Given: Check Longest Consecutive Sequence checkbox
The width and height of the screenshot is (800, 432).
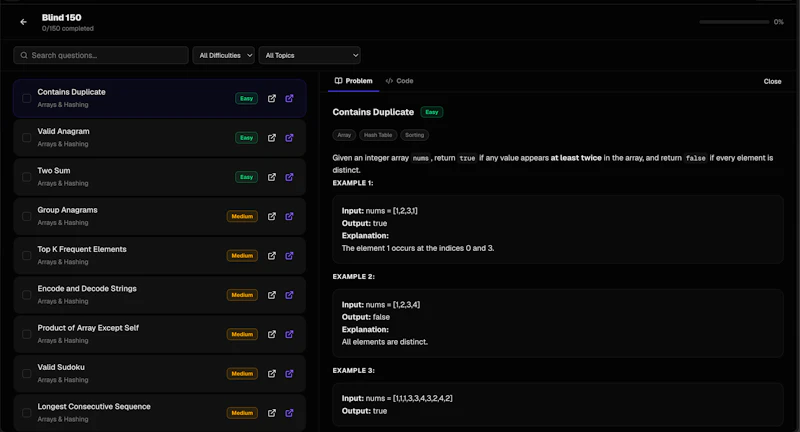Looking at the screenshot, I should click(27, 413).
